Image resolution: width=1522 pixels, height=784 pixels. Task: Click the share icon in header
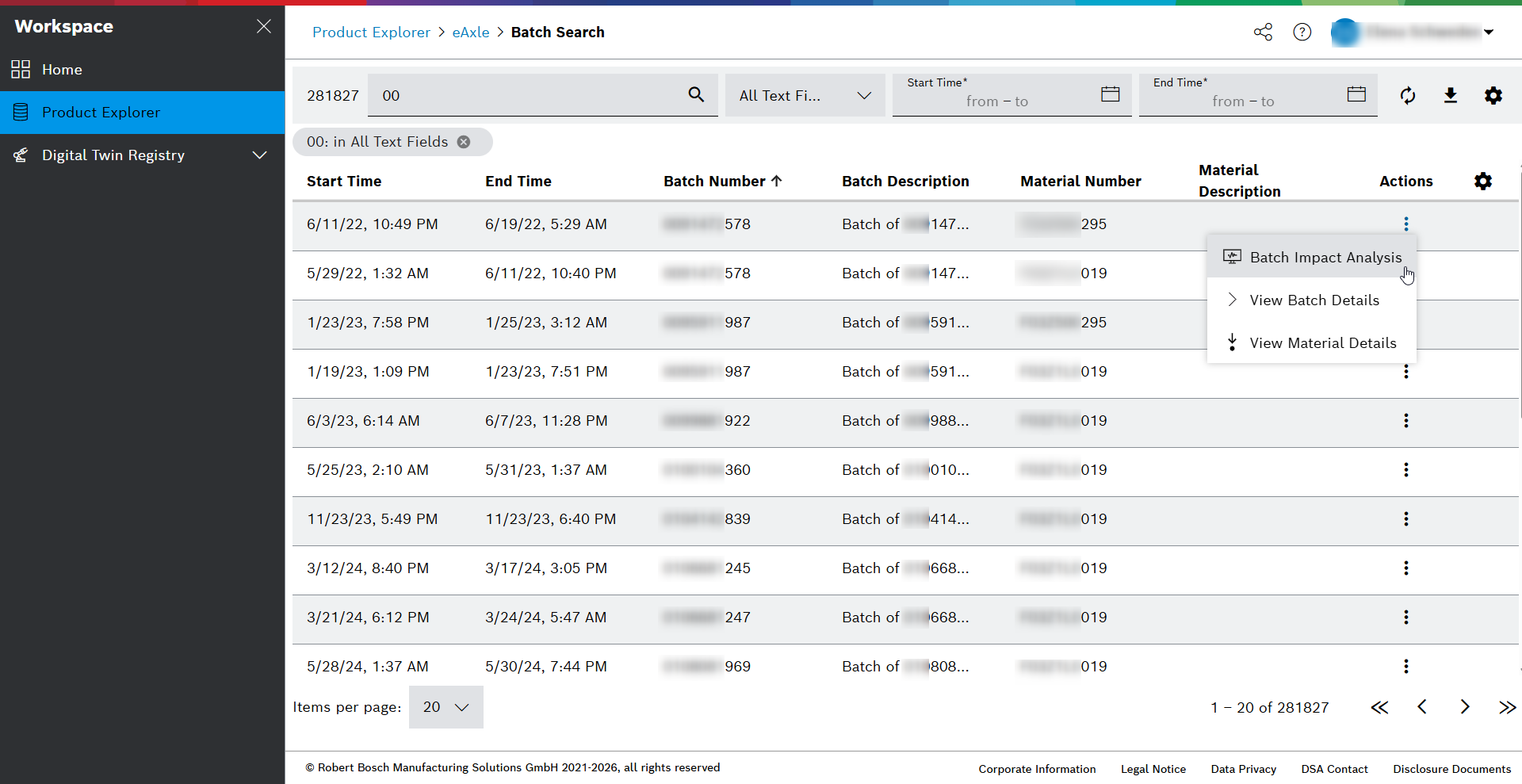click(x=1263, y=33)
